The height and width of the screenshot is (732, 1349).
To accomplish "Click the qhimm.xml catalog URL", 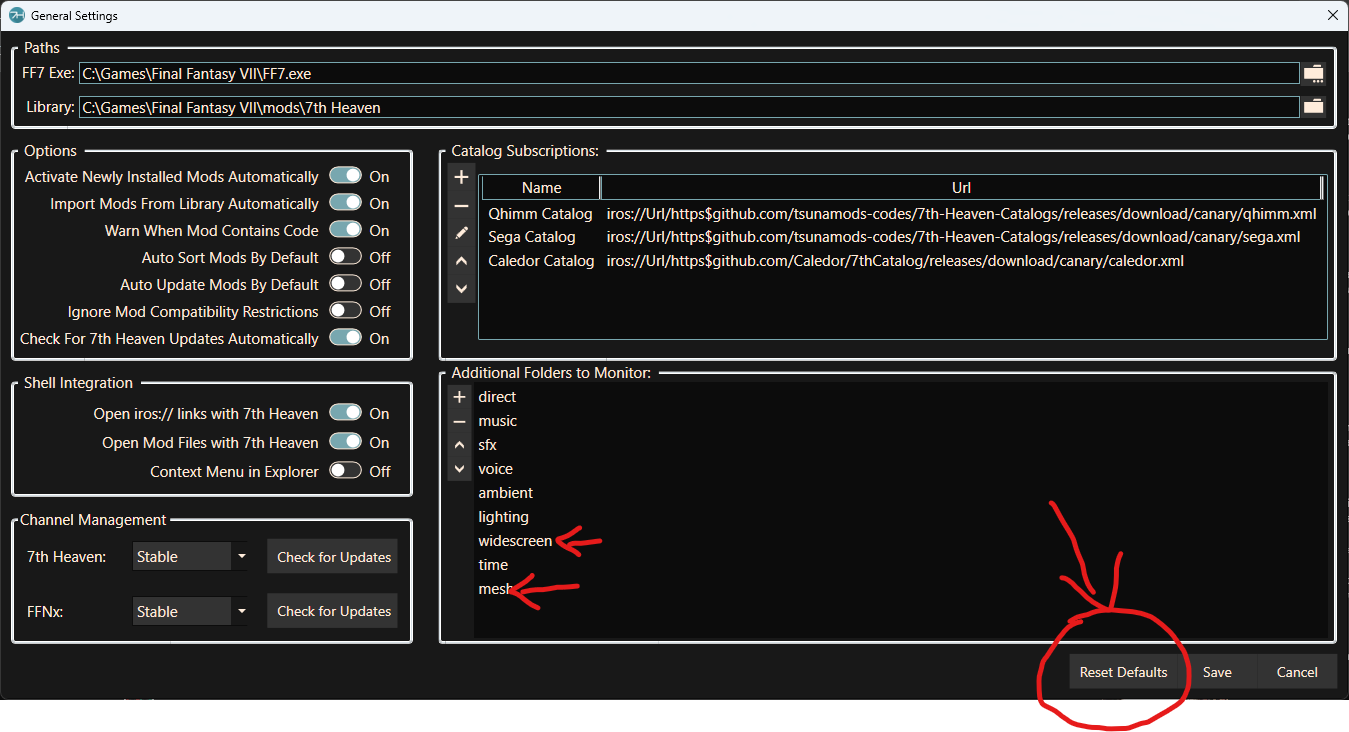I will pyautogui.click(x=961, y=214).
